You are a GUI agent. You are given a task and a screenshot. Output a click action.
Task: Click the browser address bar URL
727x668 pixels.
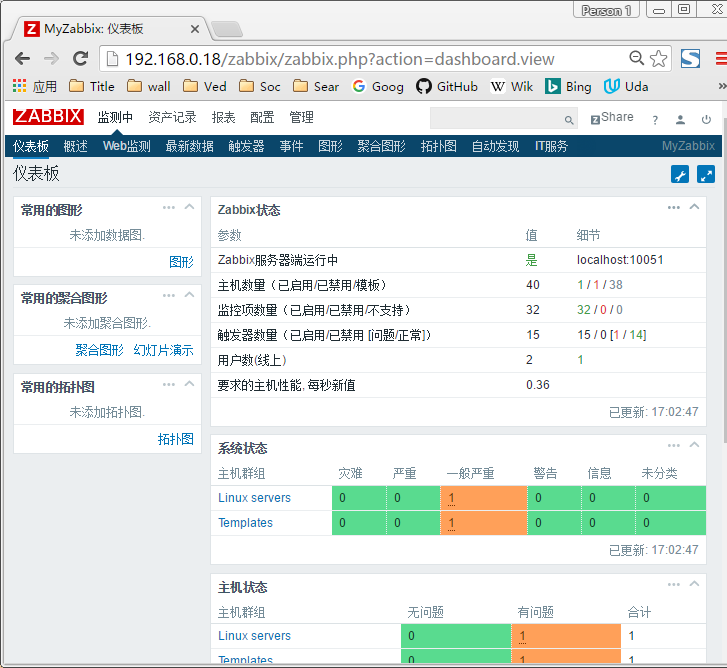(x=340, y=59)
